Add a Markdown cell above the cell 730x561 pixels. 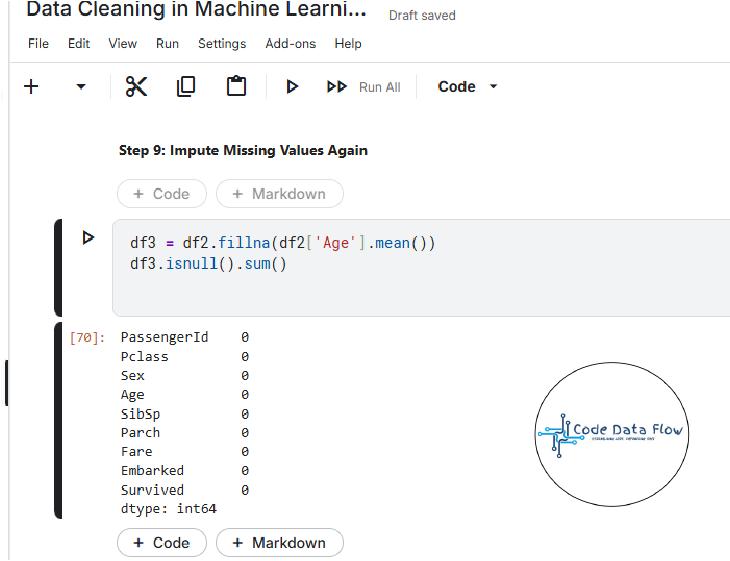[x=279, y=194]
